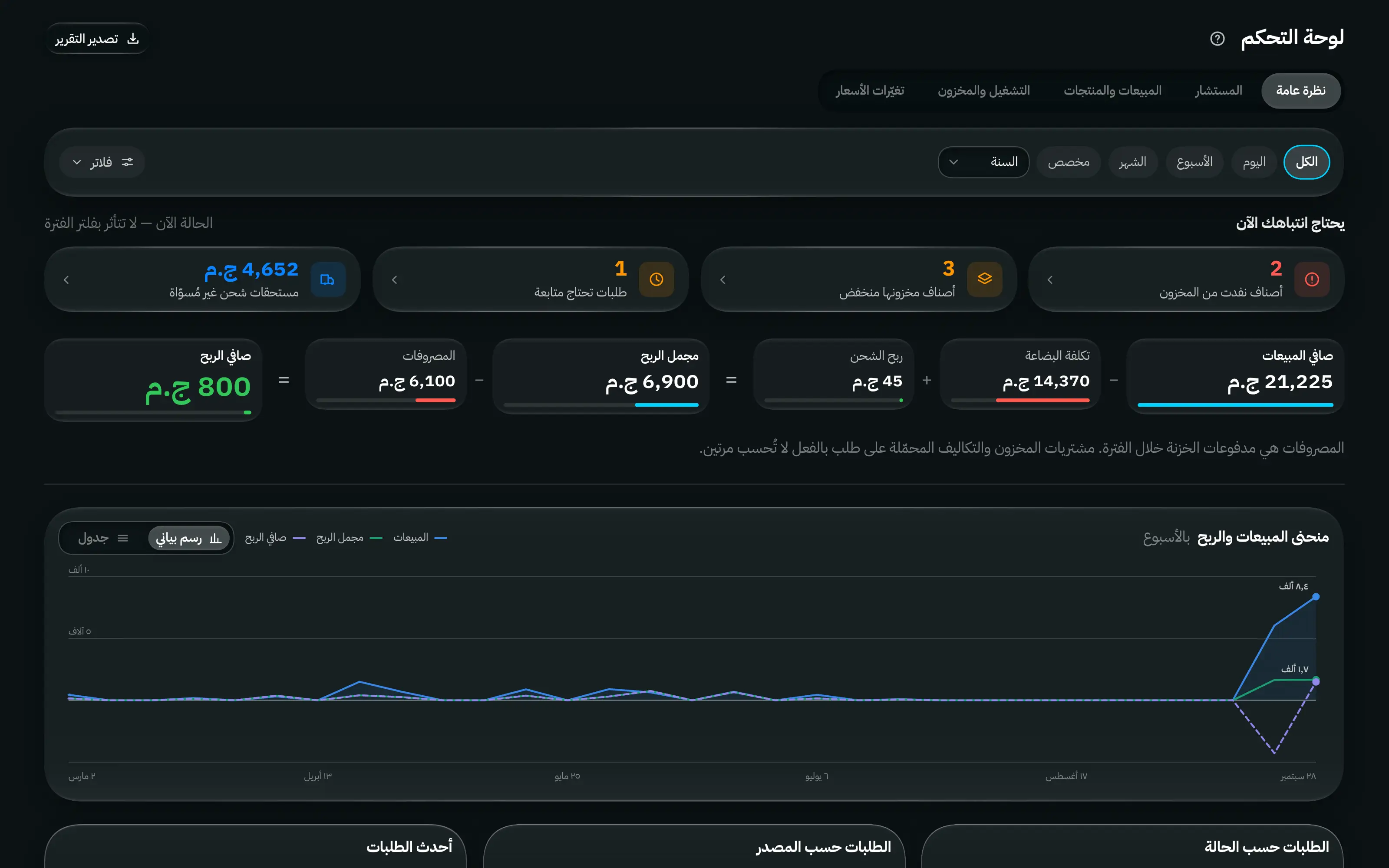Click the cyan progress bar under صافي المبيعات
This screenshot has height=868, width=1389.
point(1235,405)
